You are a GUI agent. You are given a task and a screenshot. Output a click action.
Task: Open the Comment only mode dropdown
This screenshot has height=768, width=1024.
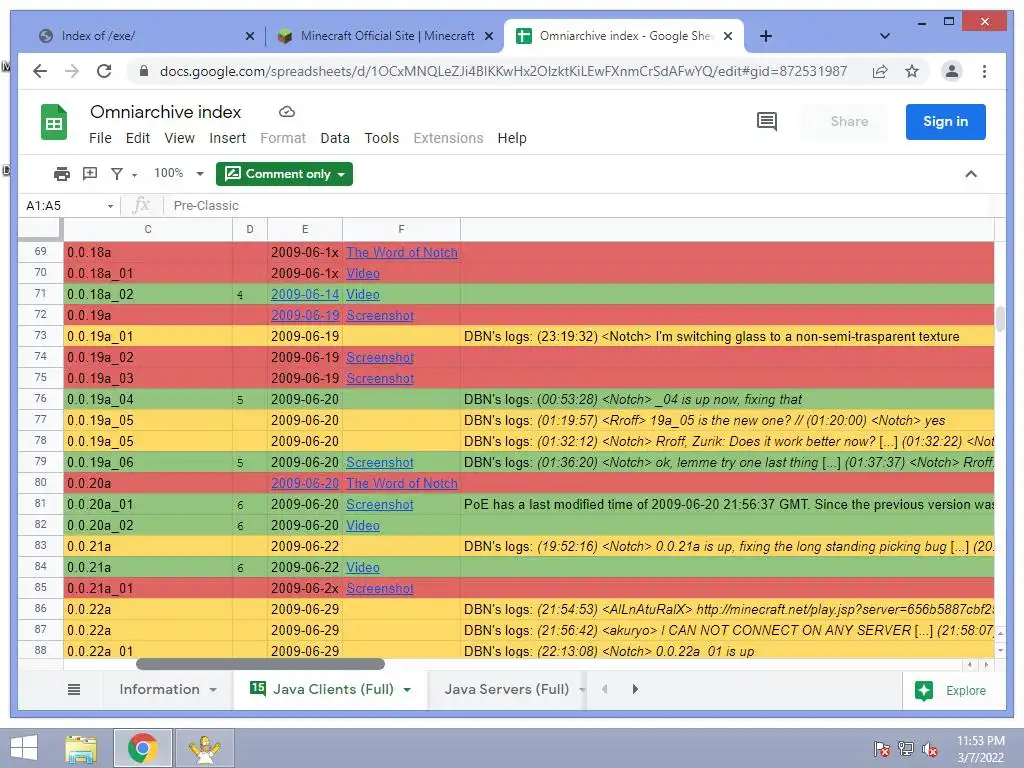click(341, 174)
